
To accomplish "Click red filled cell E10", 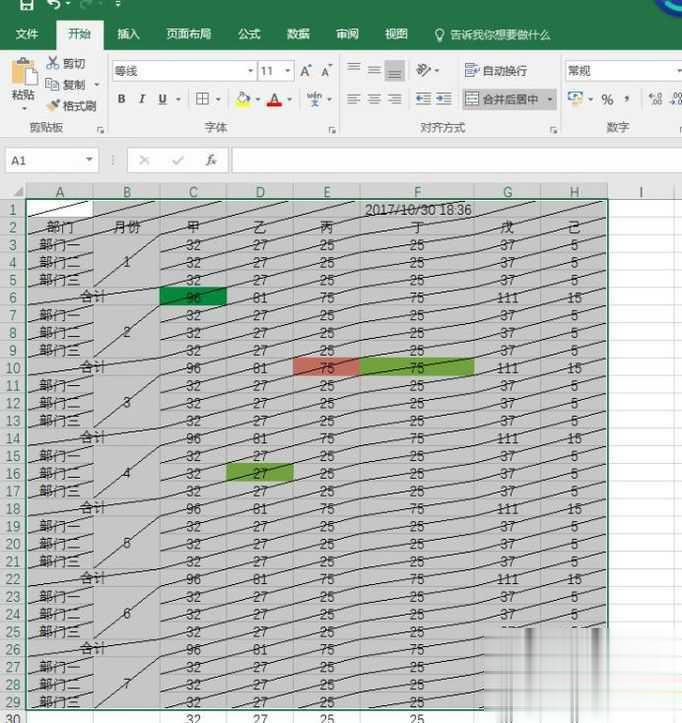I will tap(326, 367).
